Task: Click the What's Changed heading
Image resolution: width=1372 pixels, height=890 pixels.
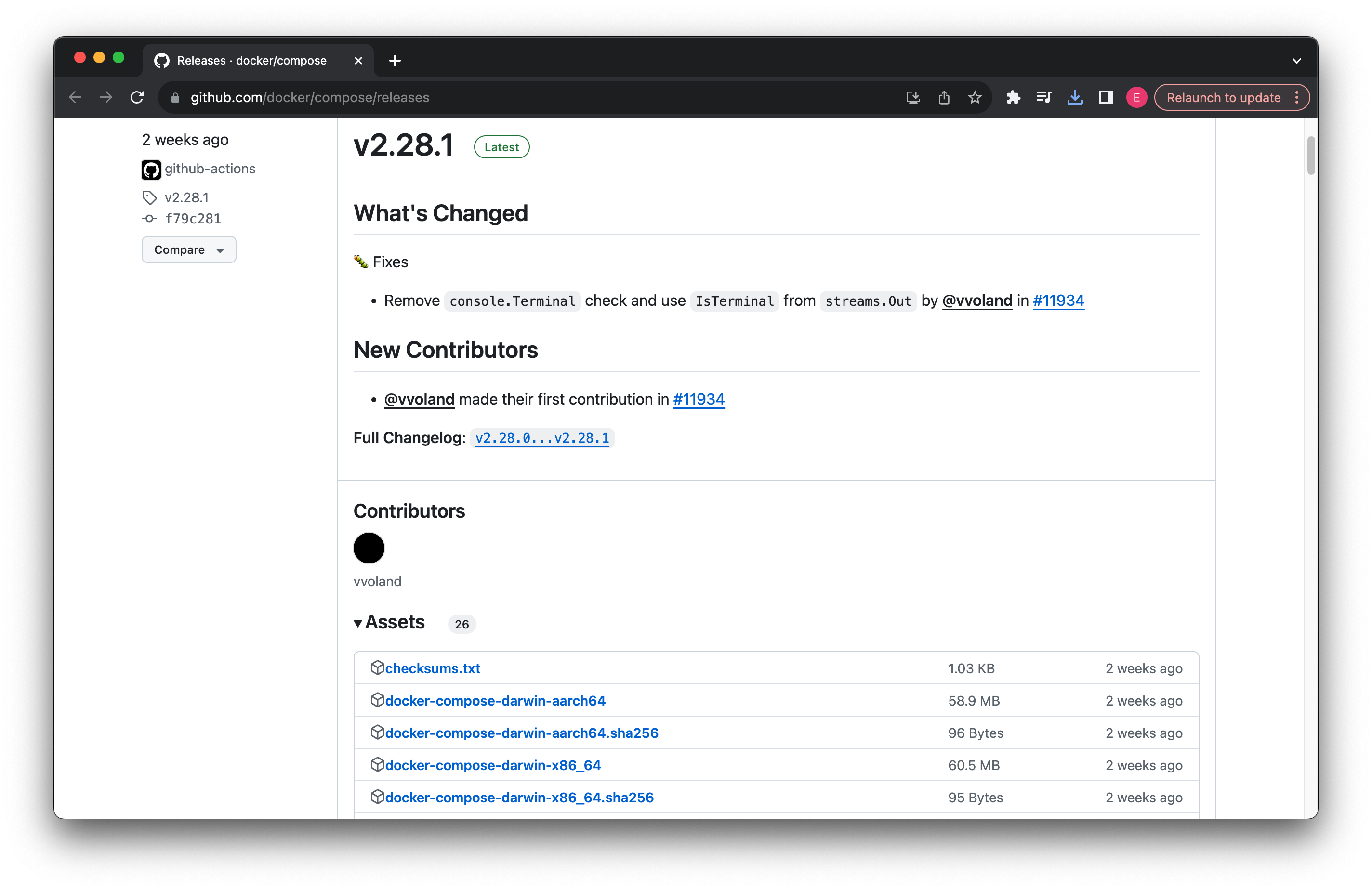Action: (x=440, y=213)
